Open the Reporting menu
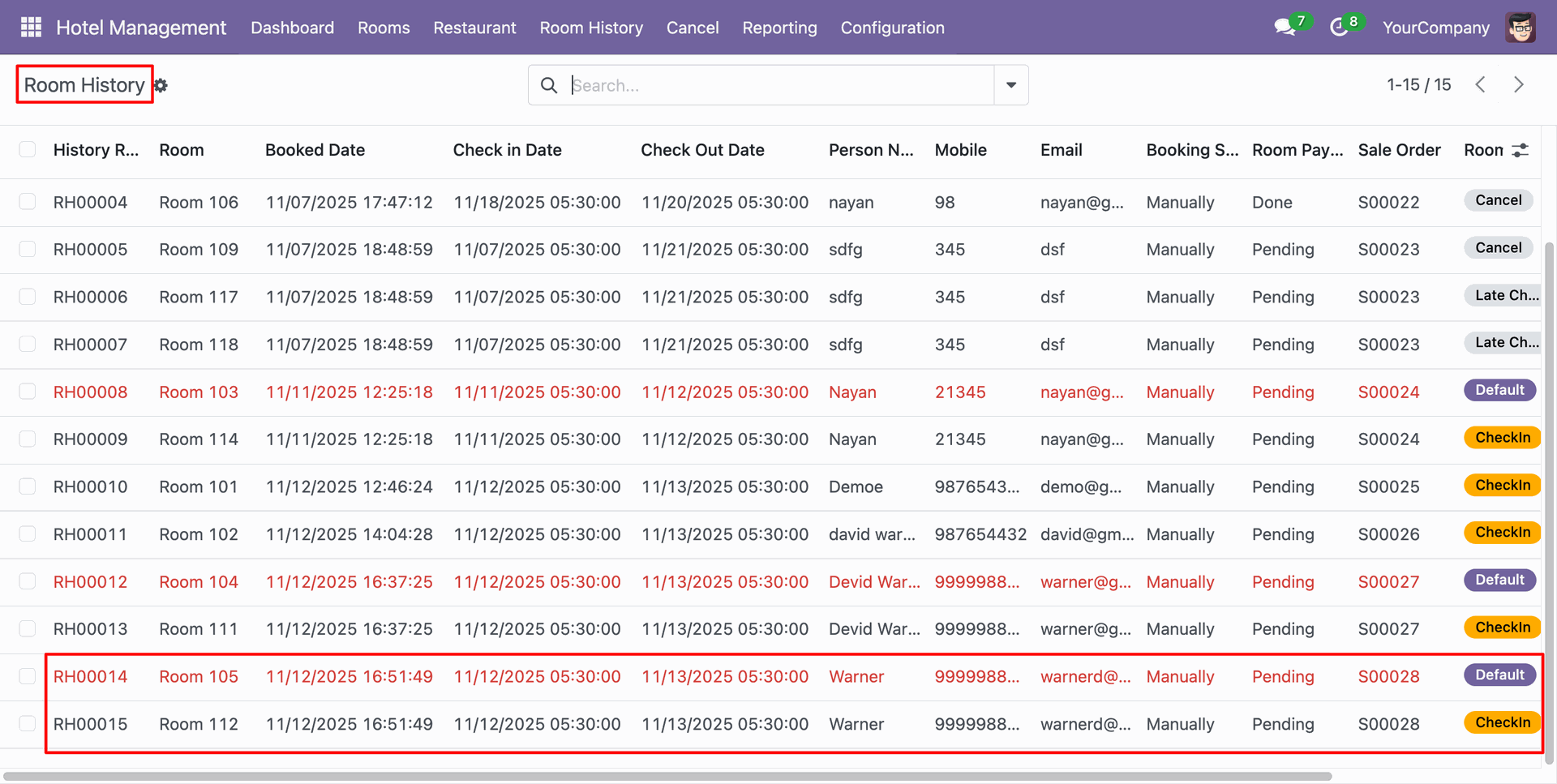1557x784 pixels. coord(779,28)
